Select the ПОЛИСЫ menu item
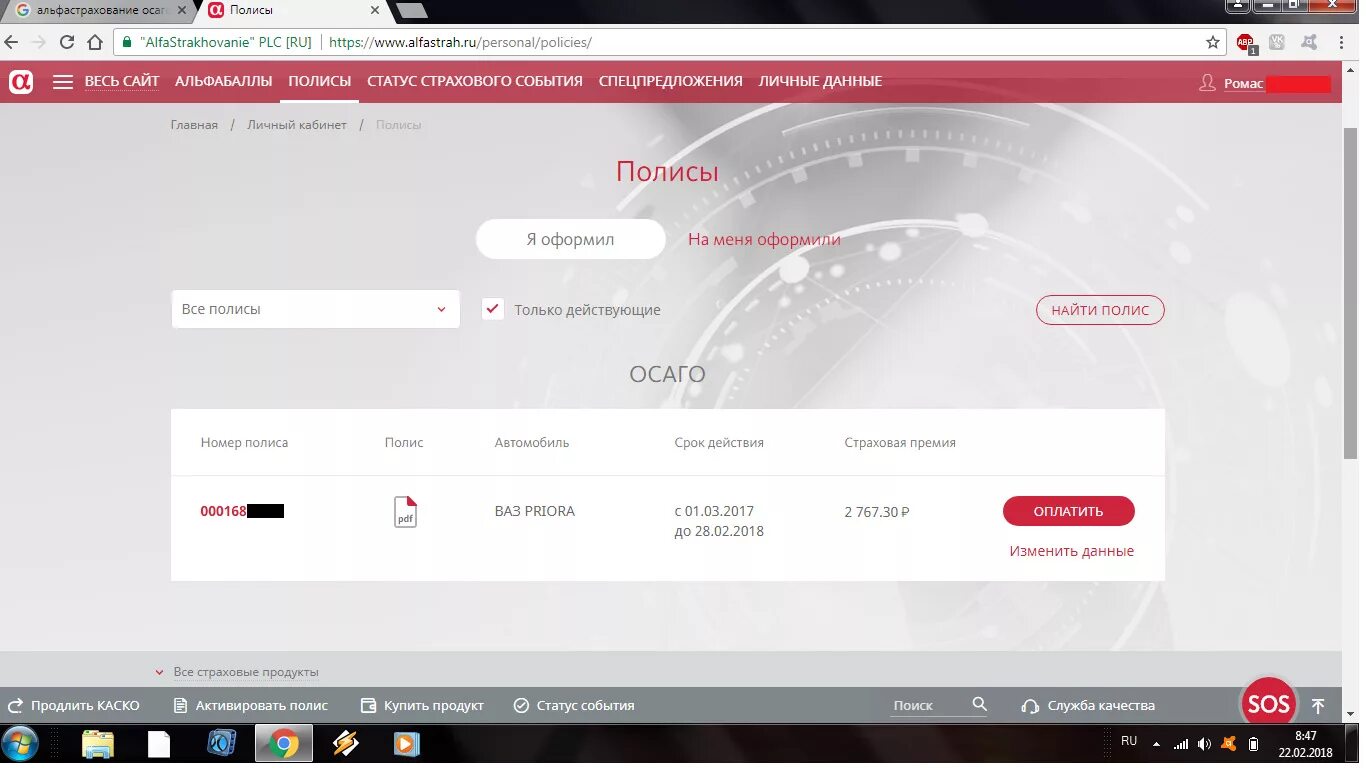 tap(320, 82)
